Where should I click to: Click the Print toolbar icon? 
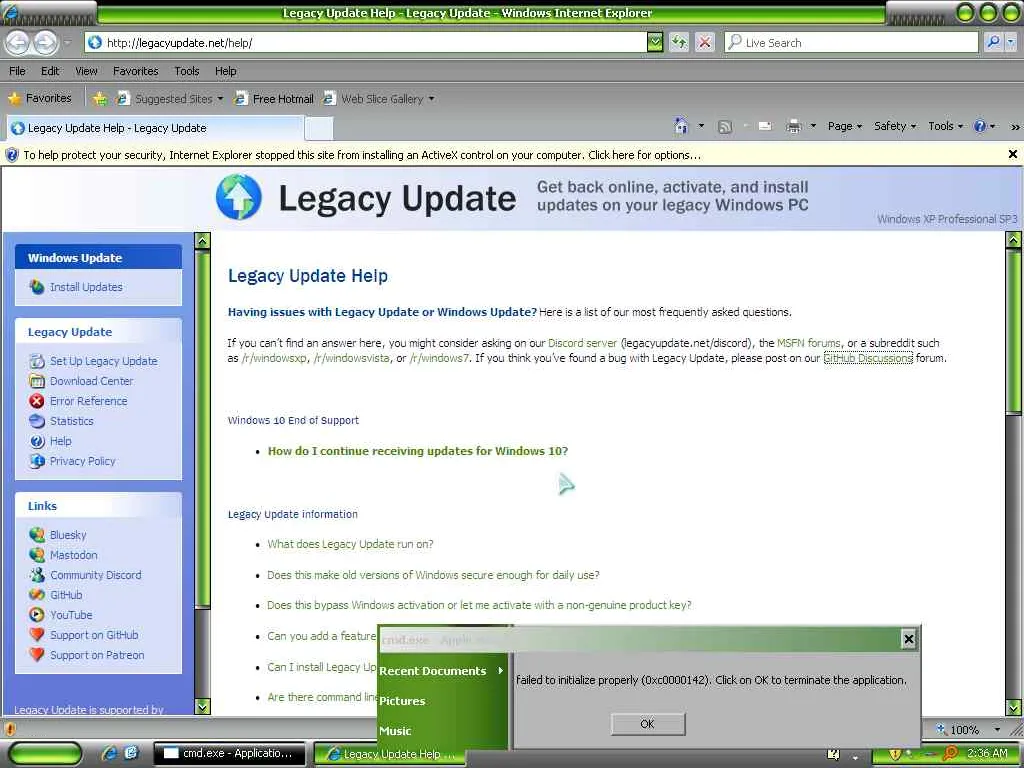[793, 127]
